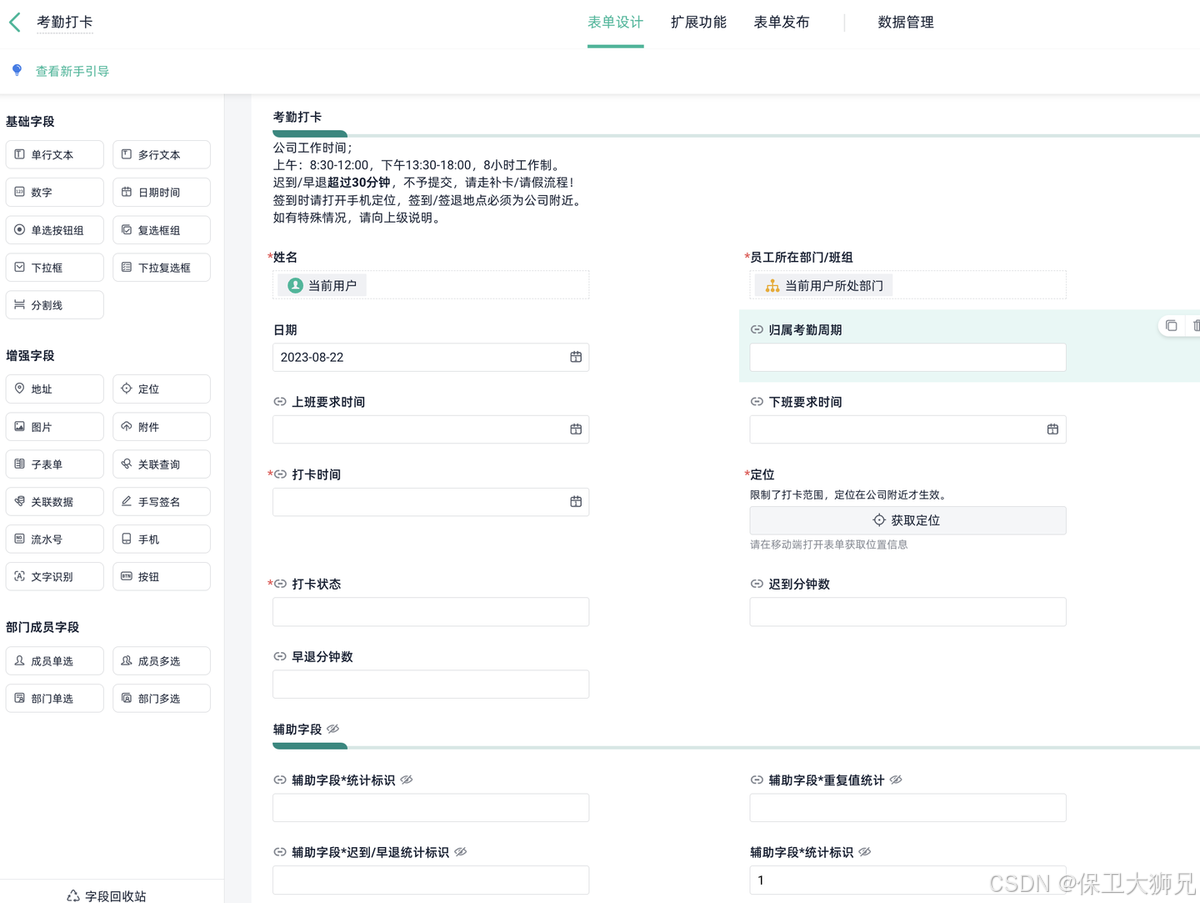This screenshot has height=903, width=1200.
Task: Insert a 按钮 field from the palette
Action: point(162,577)
